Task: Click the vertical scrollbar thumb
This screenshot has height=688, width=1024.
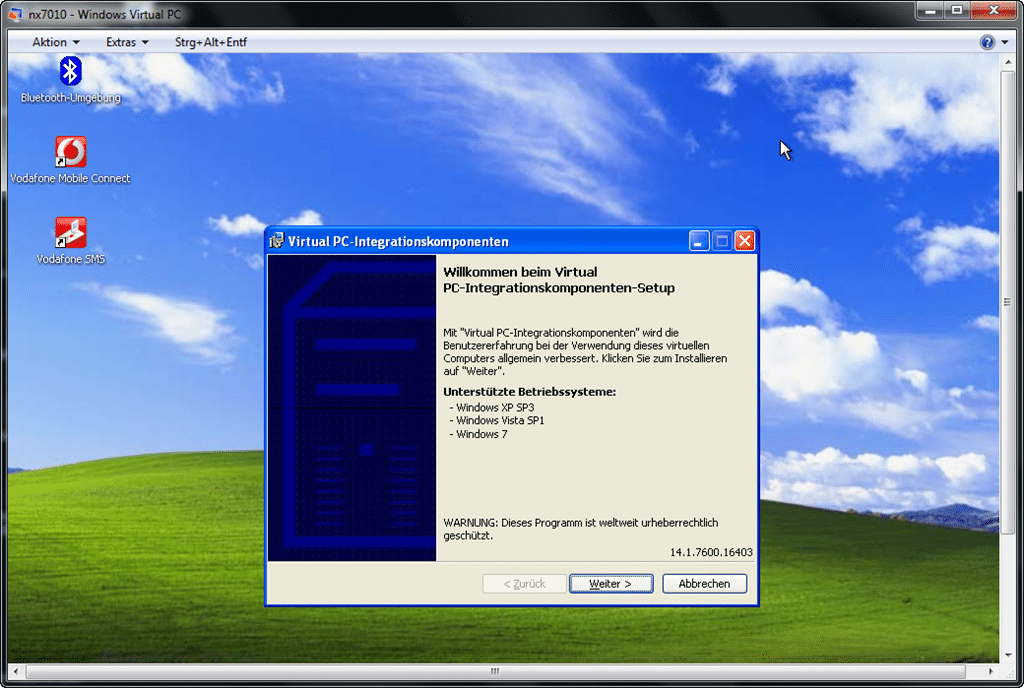Action: pos(1007,302)
